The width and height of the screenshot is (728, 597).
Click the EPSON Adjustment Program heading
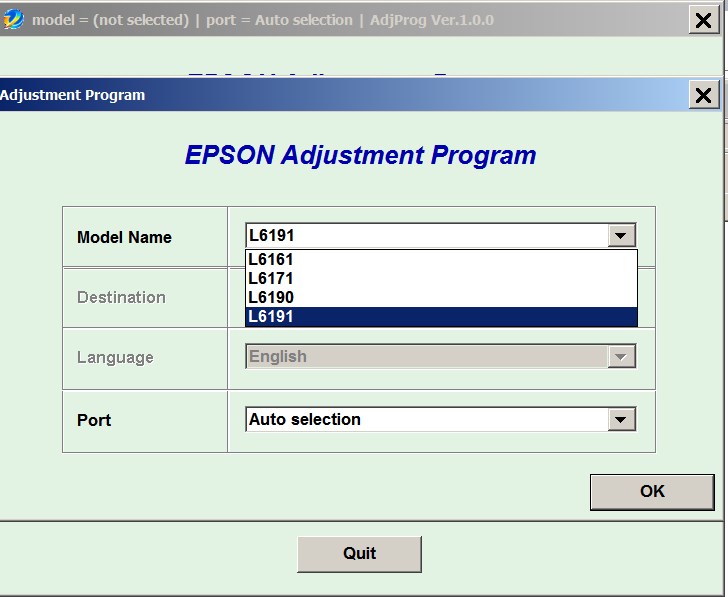click(x=360, y=155)
